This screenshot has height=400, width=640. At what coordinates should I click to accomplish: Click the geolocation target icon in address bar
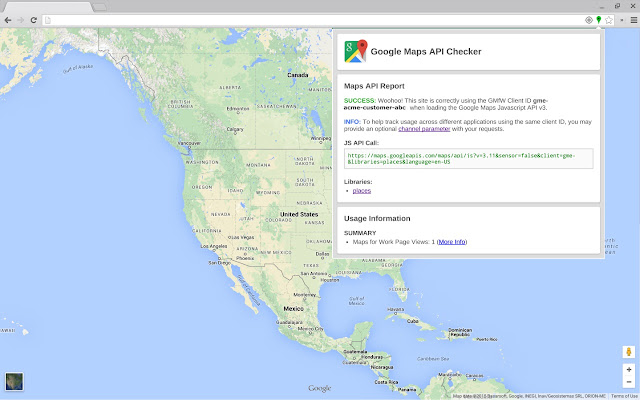(x=589, y=20)
